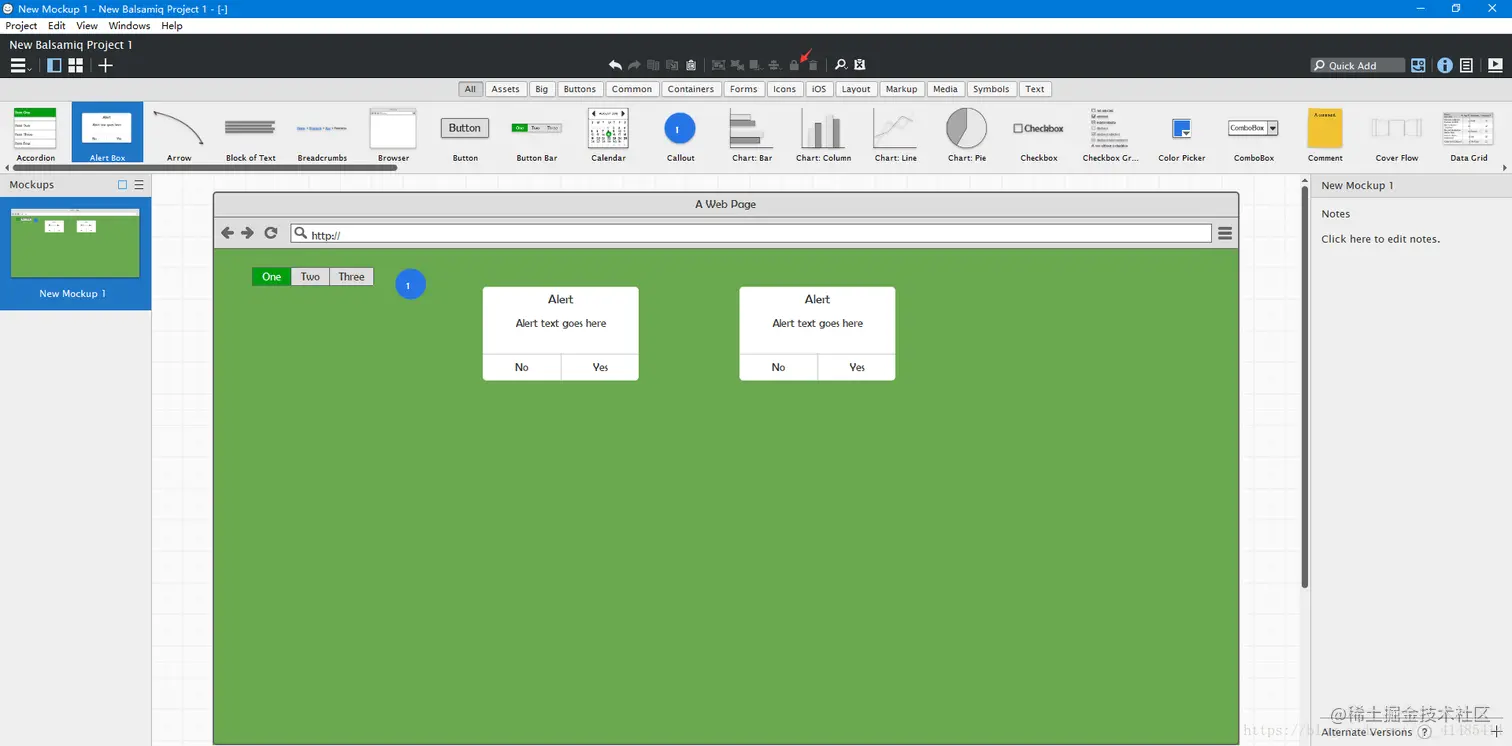Undo the last action

coord(615,65)
